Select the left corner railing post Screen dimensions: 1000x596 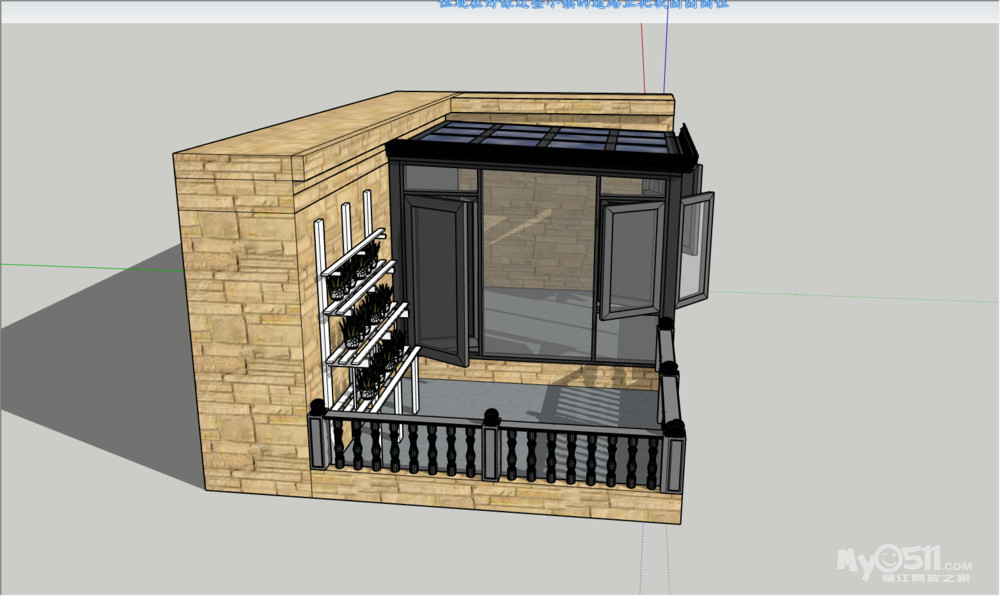[318, 436]
